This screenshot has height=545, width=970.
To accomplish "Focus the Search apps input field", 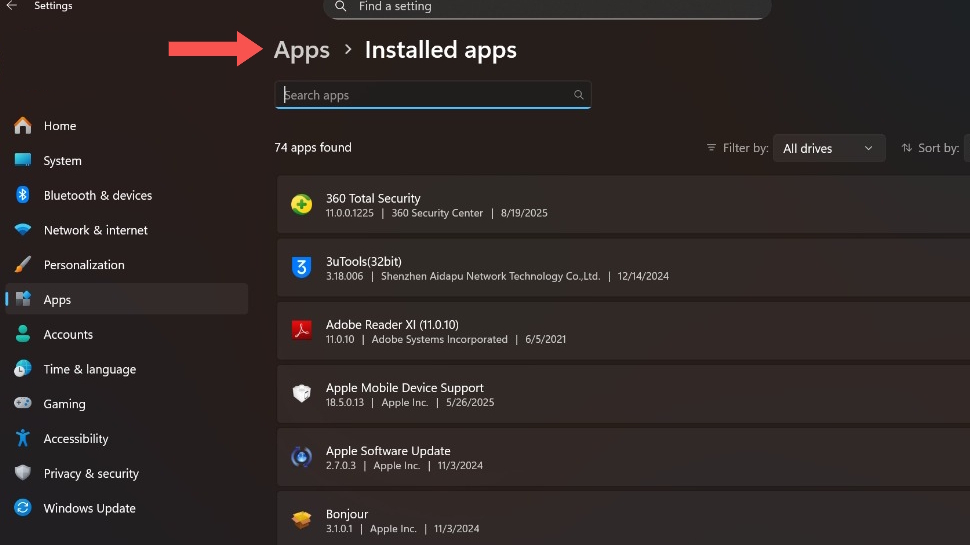I will coord(432,95).
